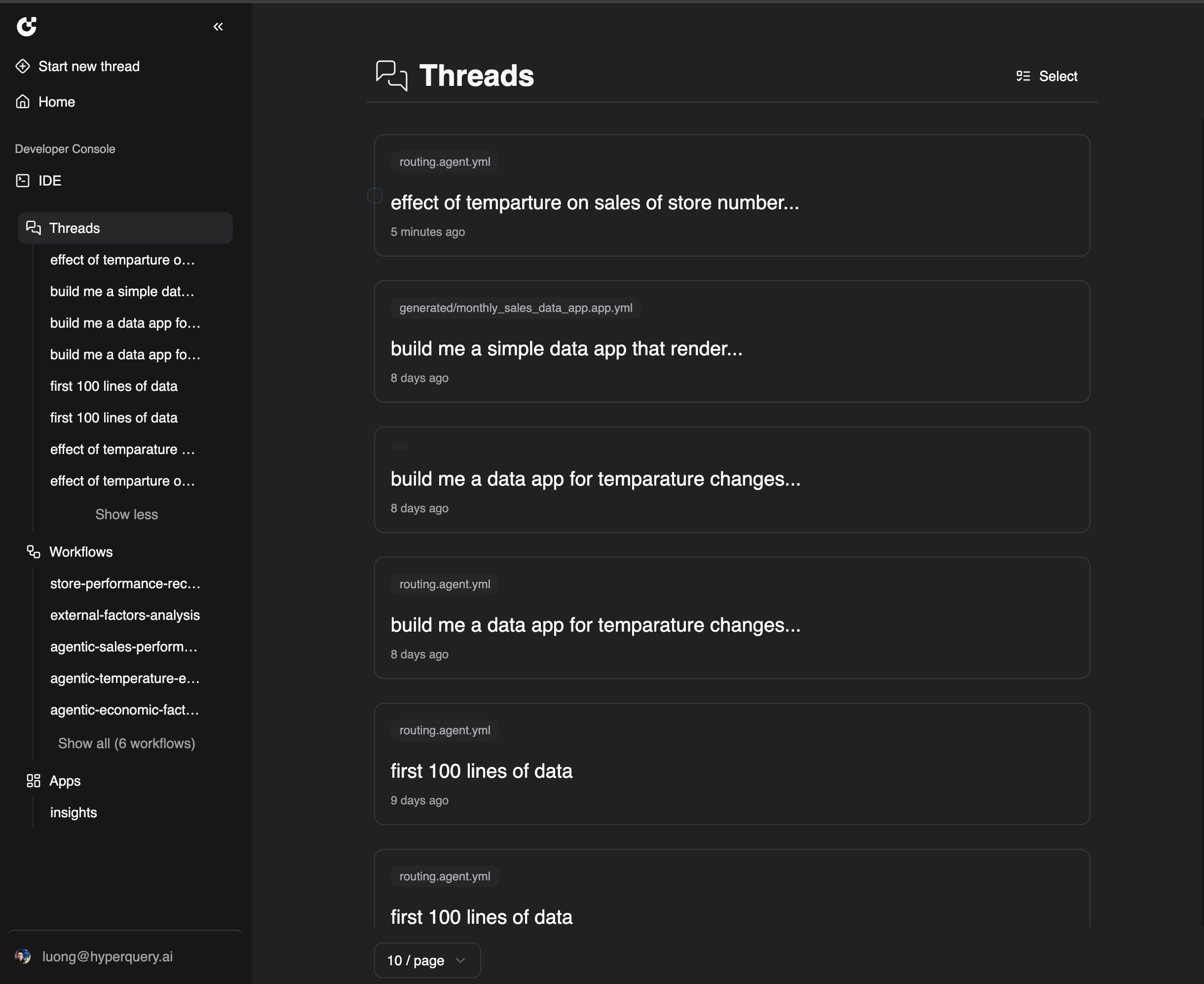
Task: Open IDE via terminal icon
Action: click(23, 181)
